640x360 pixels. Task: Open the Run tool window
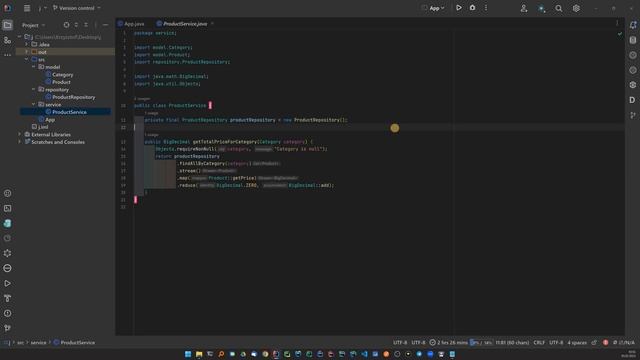[x=7, y=283]
